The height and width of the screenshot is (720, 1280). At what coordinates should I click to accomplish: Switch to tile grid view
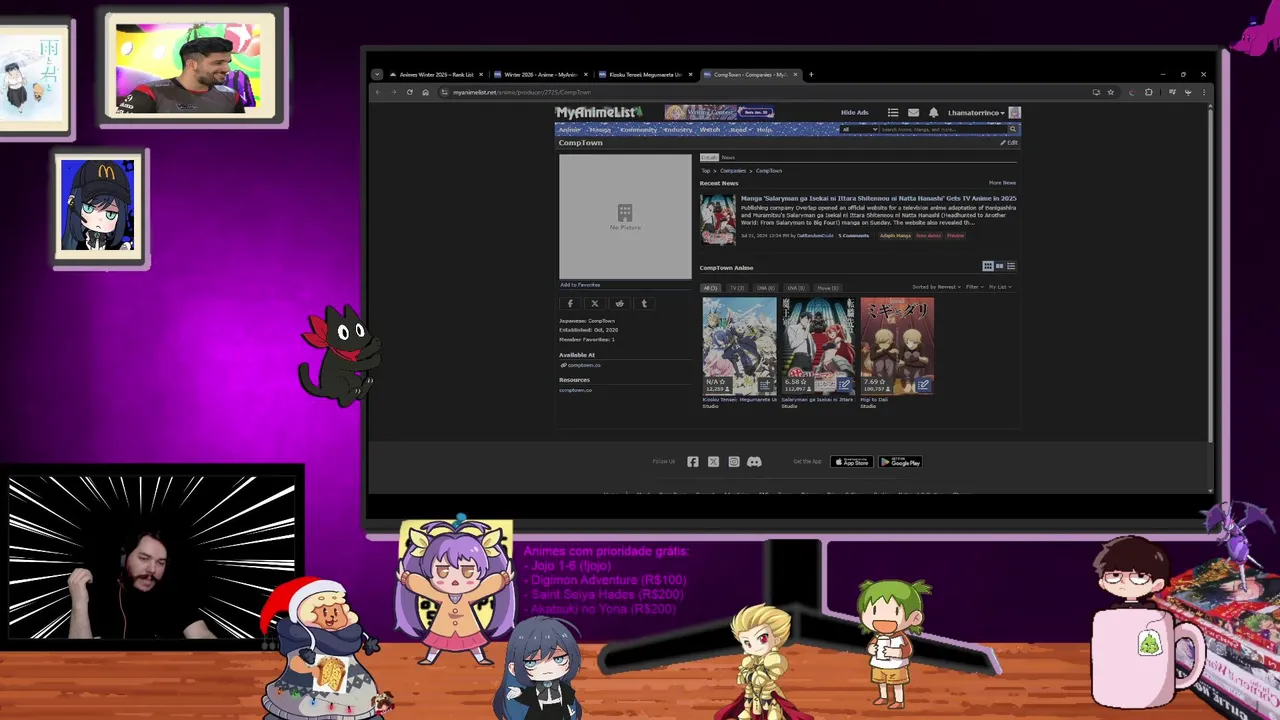pos(987,266)
